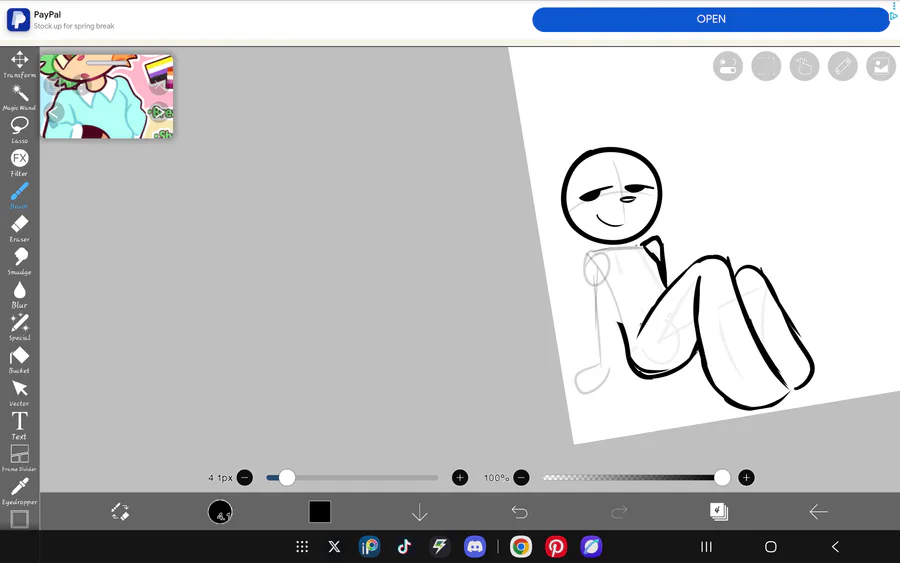Viewport: 900px width, 563px height.
Task: Open the ad choices info icon
Action: [x=894, y=16]
